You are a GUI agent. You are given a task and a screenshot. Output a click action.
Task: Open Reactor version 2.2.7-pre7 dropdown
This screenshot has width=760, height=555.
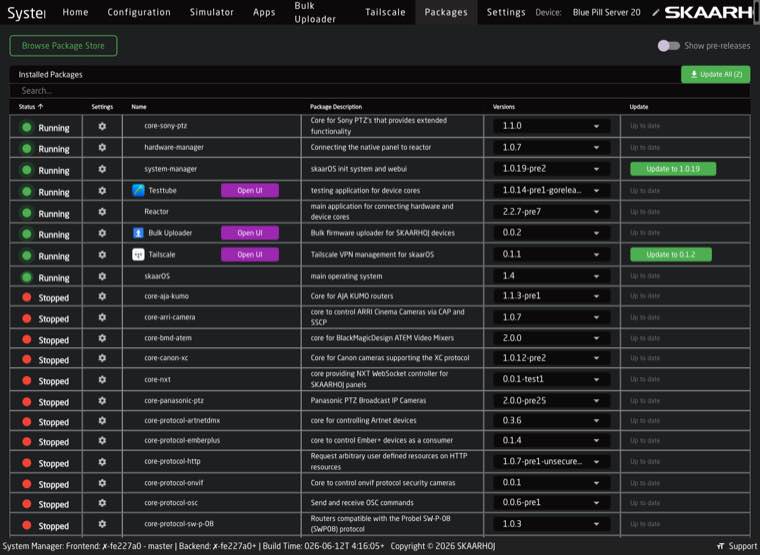(551, 212)
